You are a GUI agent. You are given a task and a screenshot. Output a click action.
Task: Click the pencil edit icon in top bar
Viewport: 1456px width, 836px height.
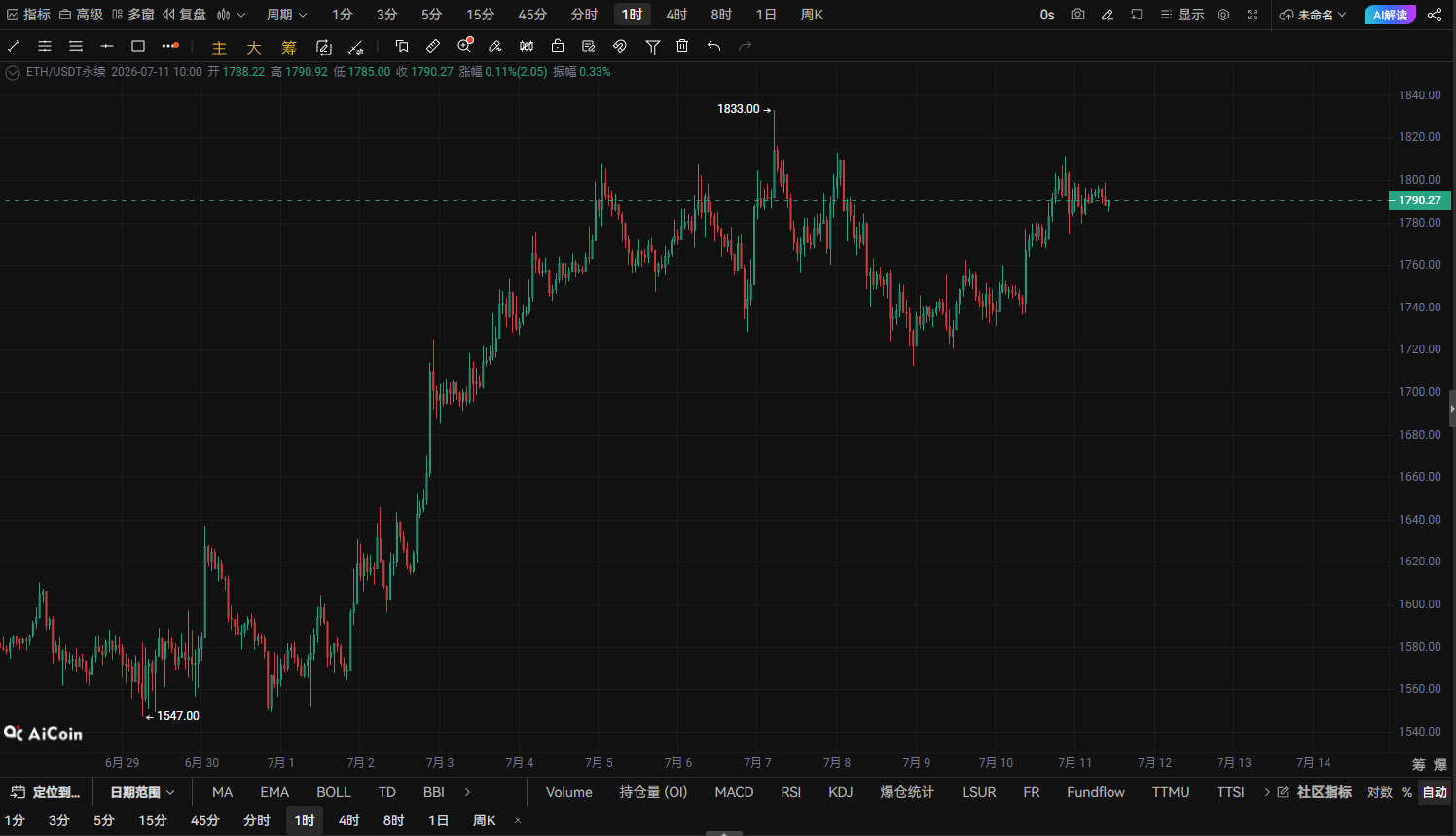(x=1108, y=15)
